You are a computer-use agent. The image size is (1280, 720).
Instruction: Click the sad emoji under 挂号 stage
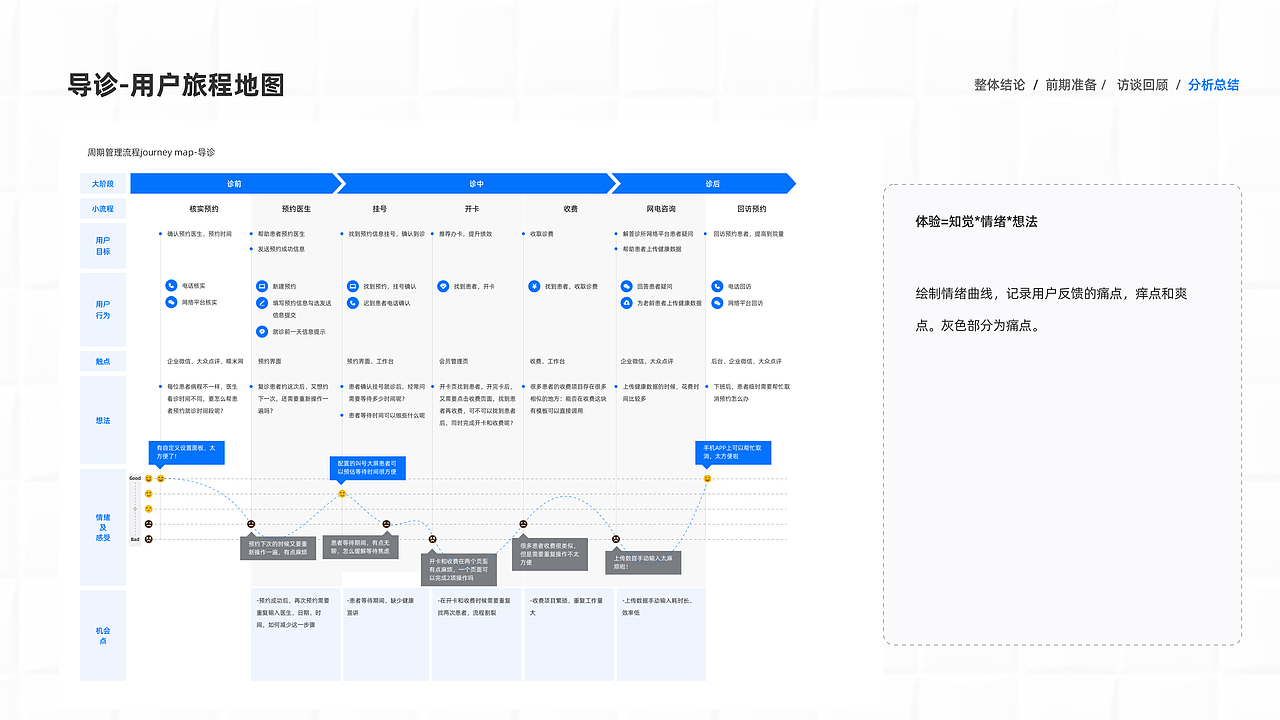(385, 524)
